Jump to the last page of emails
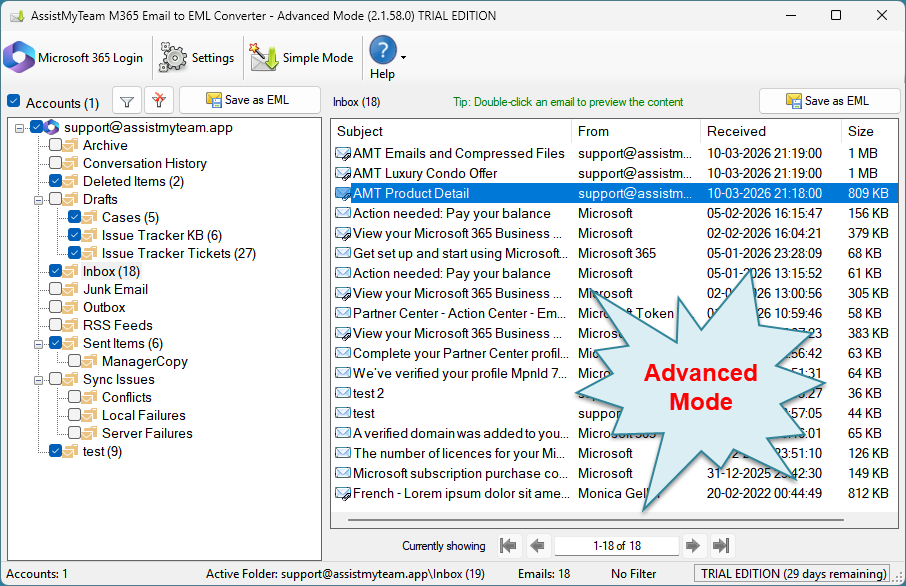Image resolution: width=906 pixels, height=586 pixels. [721, 546]
